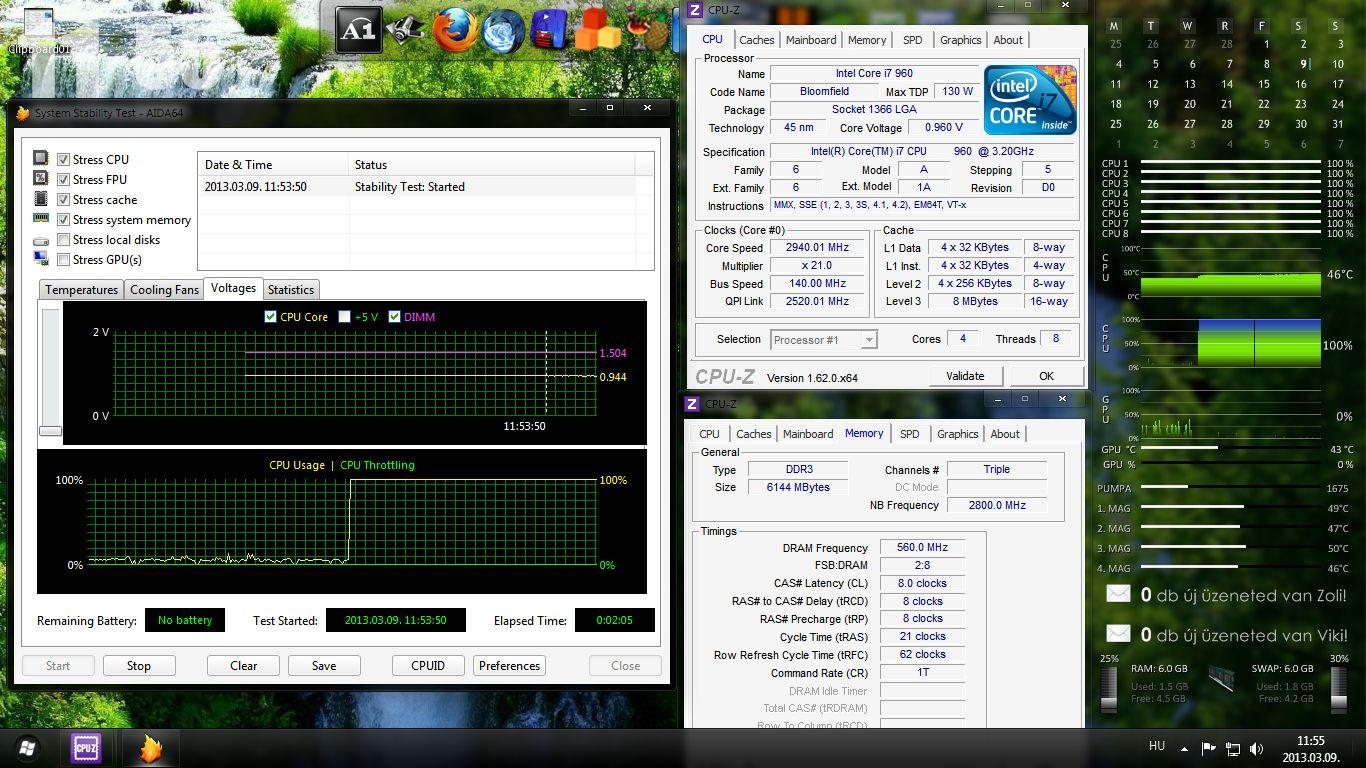Click the AIDA64 flame icon in title bar

(23, 113)
